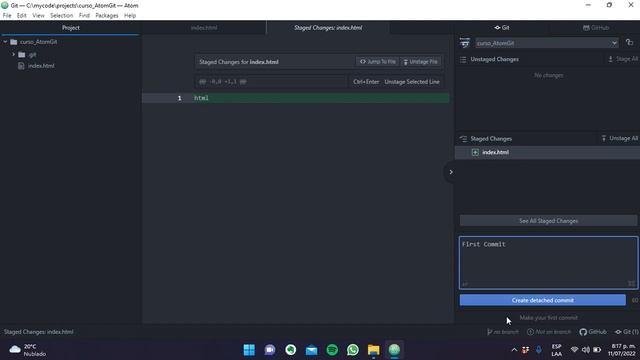
Task: Click line number 1 in diff gutter
Action: (179, 98)
